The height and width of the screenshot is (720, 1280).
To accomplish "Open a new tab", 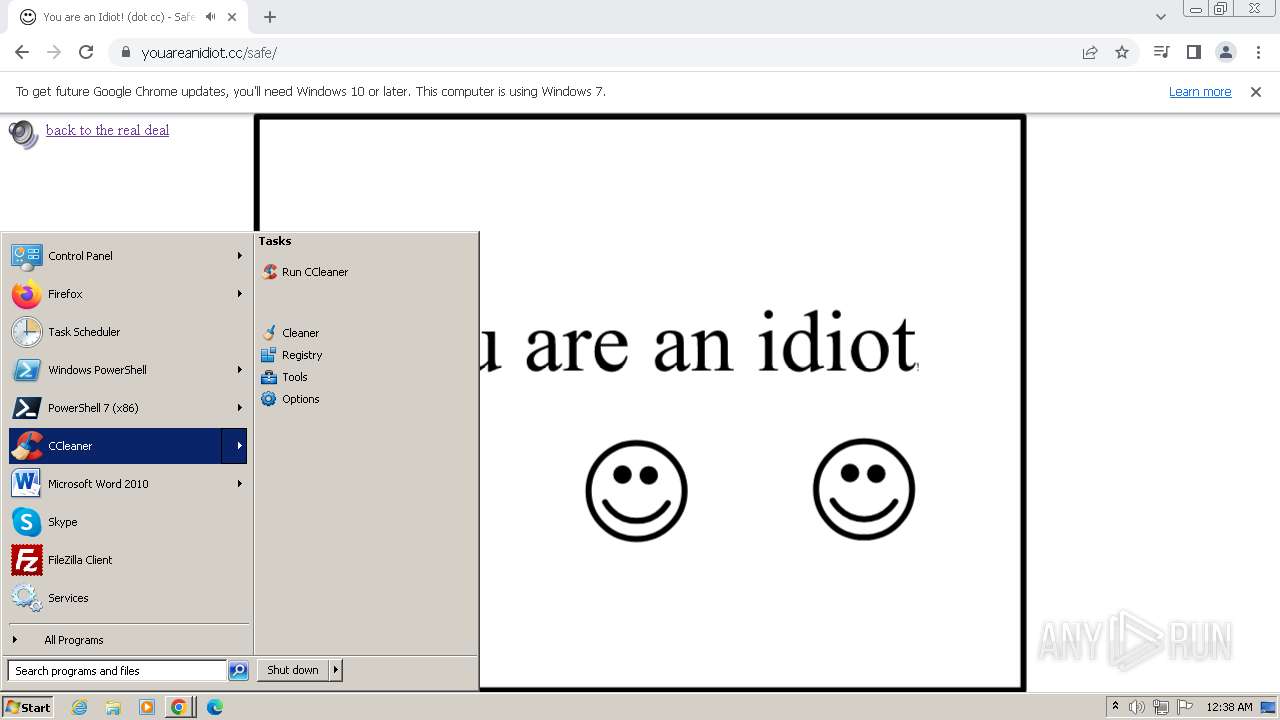I will coord(270,17).
